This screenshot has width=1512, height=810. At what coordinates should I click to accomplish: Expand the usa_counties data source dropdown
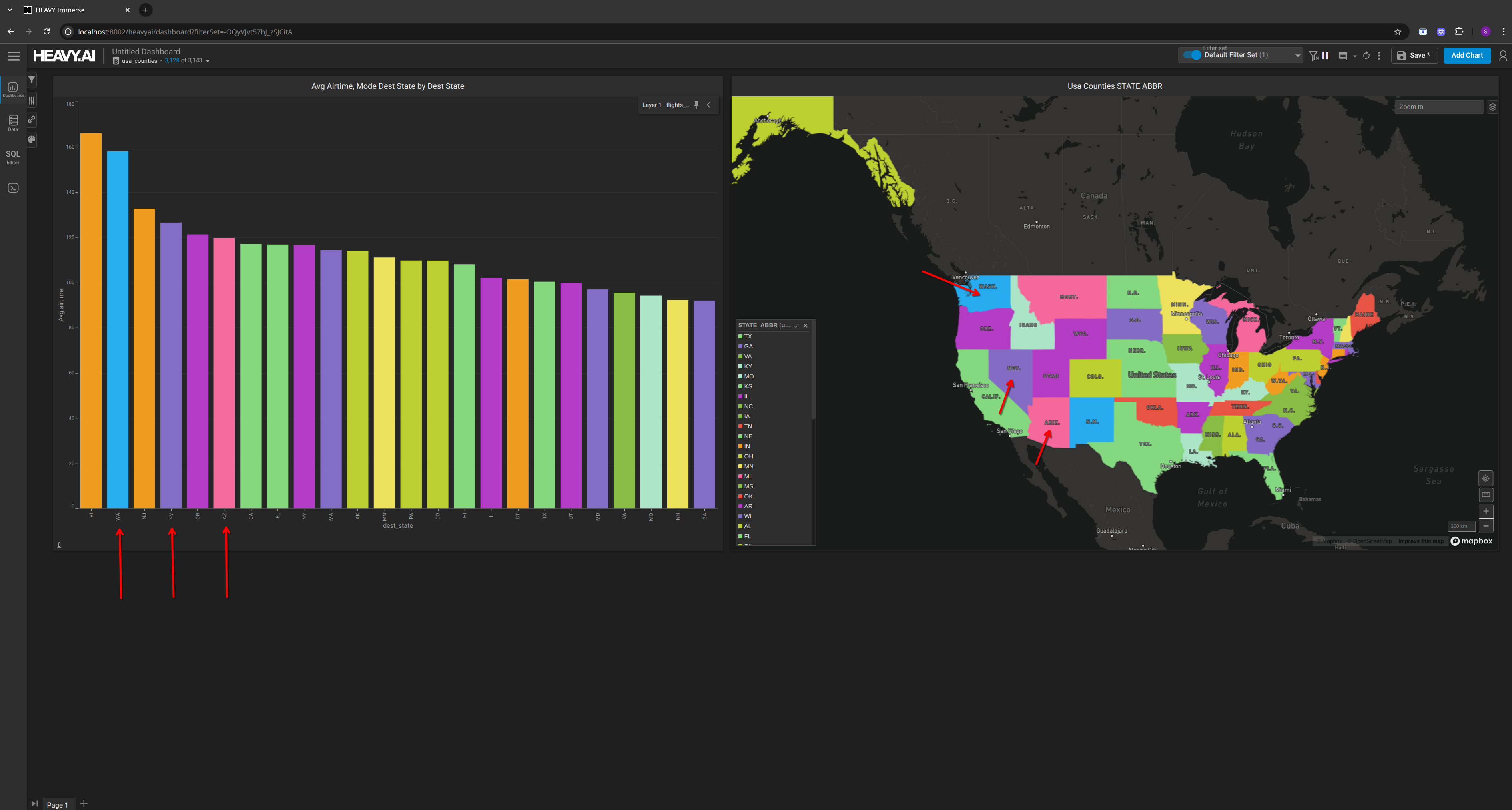coord(208,61)
